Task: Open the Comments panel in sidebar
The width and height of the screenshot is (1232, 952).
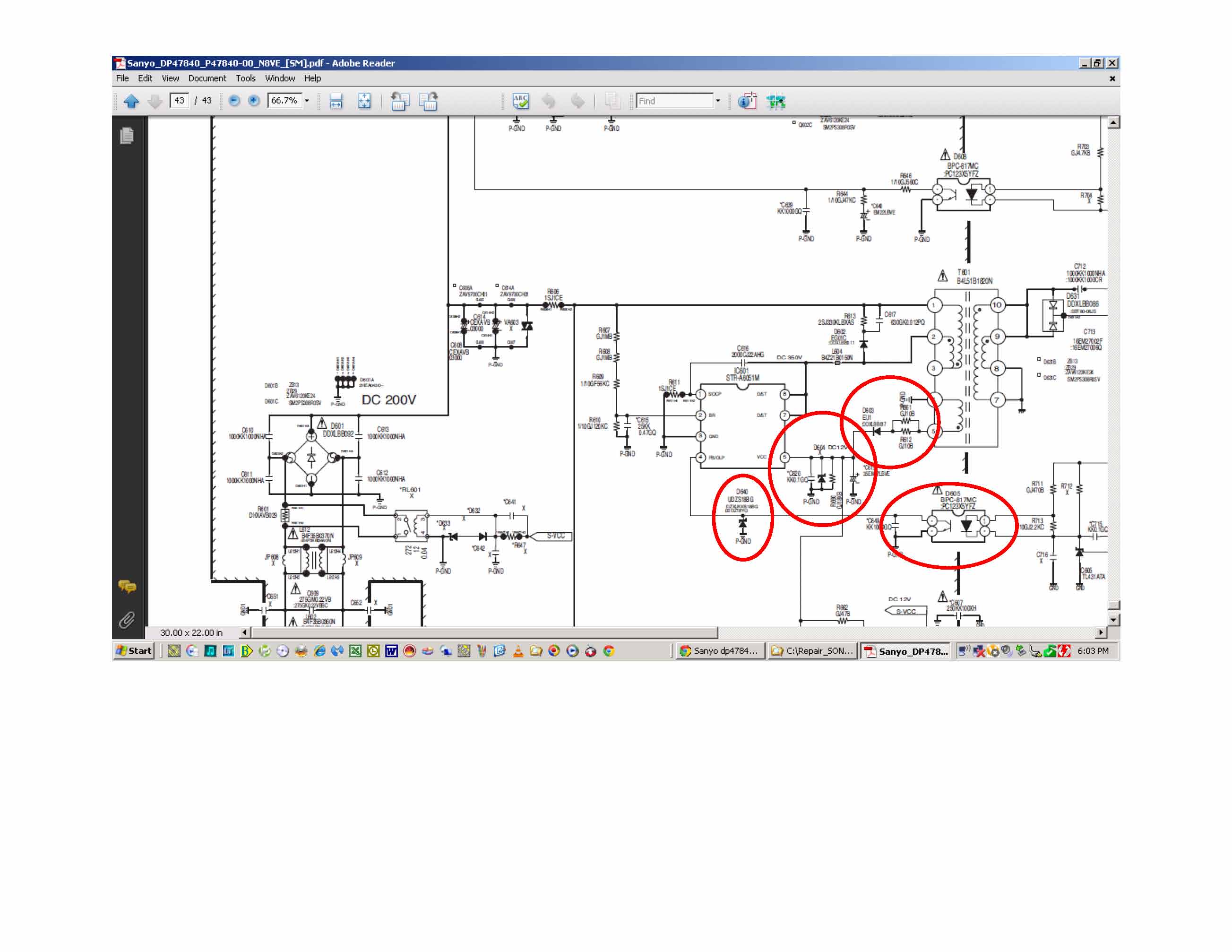Action: [127, 586]
